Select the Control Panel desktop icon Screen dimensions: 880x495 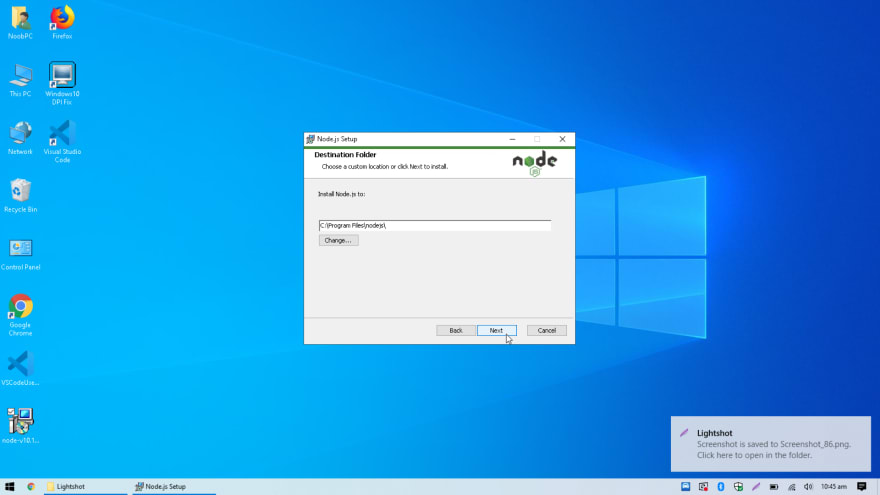[20, 254]
